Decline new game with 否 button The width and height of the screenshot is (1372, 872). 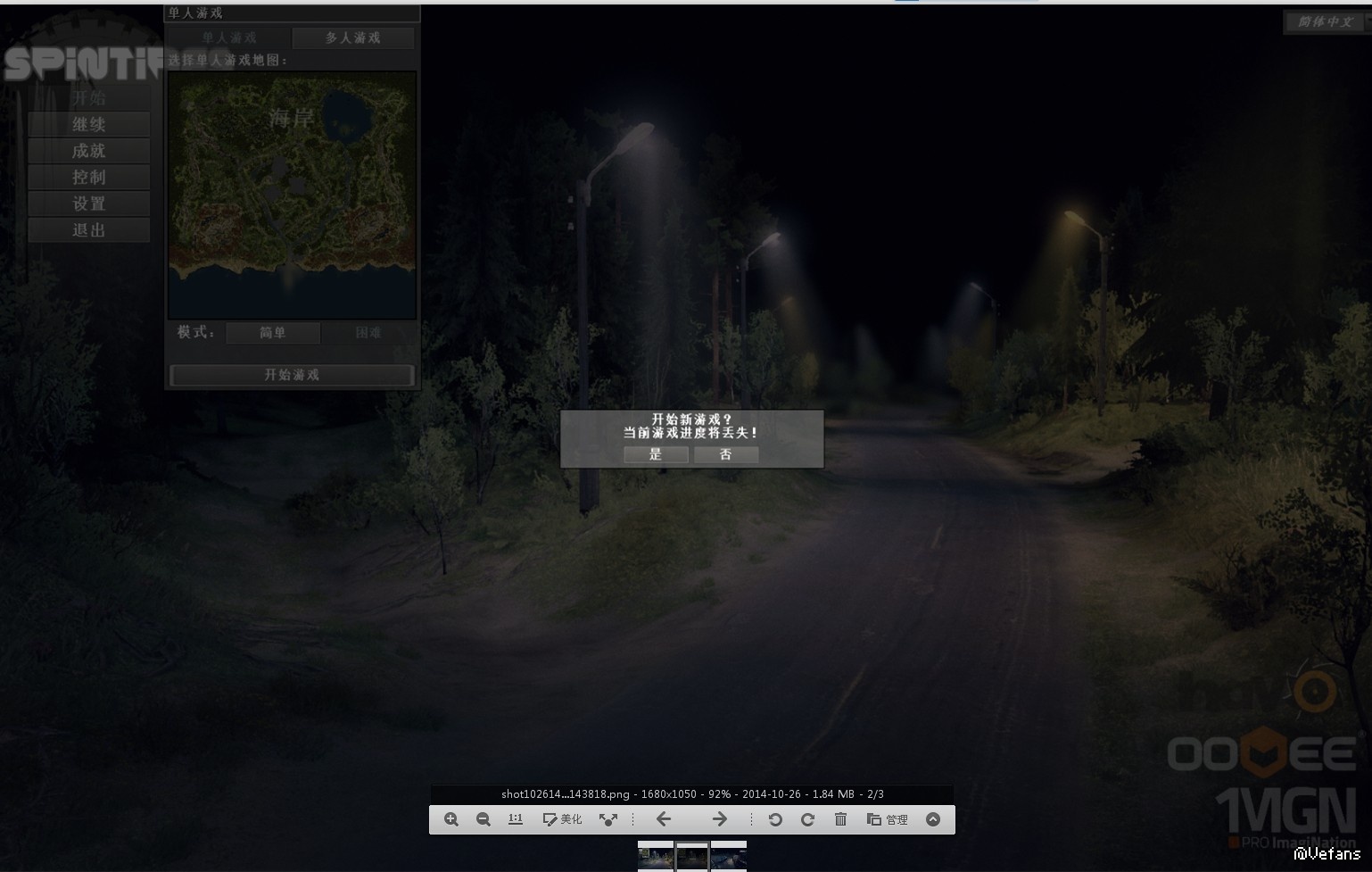coord(726,454)
